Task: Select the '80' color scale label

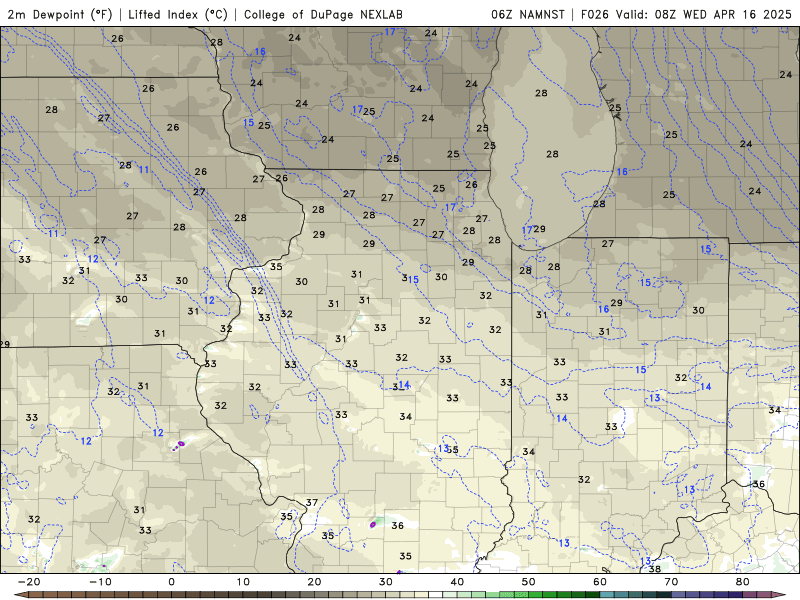Action: pyautogui.click(x=743, y=582)
